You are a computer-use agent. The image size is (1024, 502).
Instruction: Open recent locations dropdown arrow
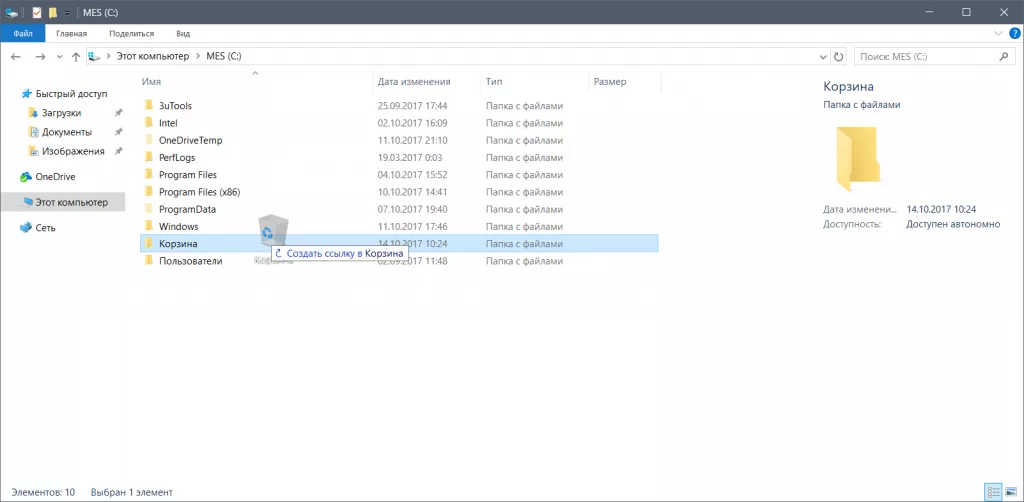tap(59, 57)
